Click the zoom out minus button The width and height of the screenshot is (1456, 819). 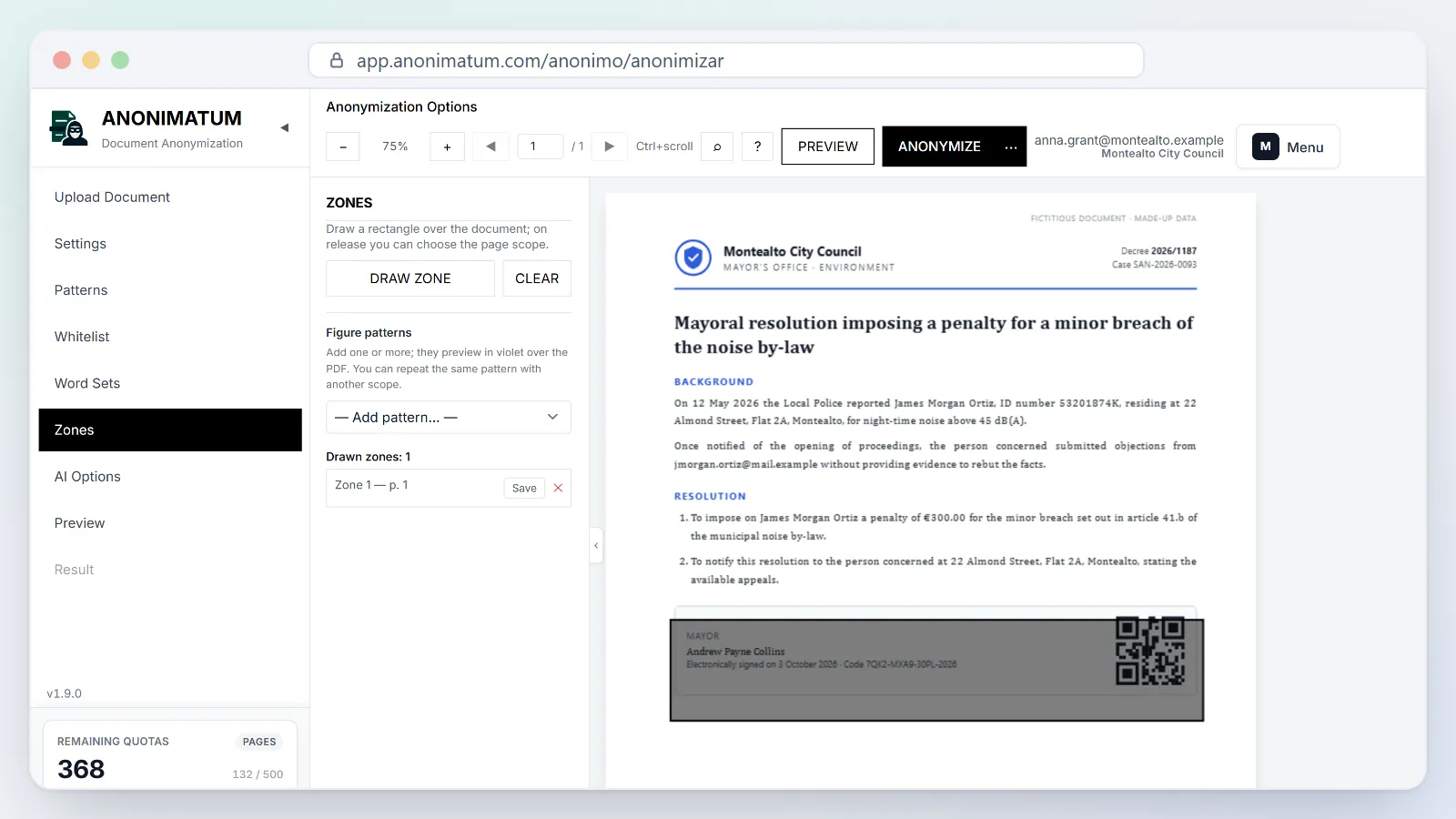point(343,147)
